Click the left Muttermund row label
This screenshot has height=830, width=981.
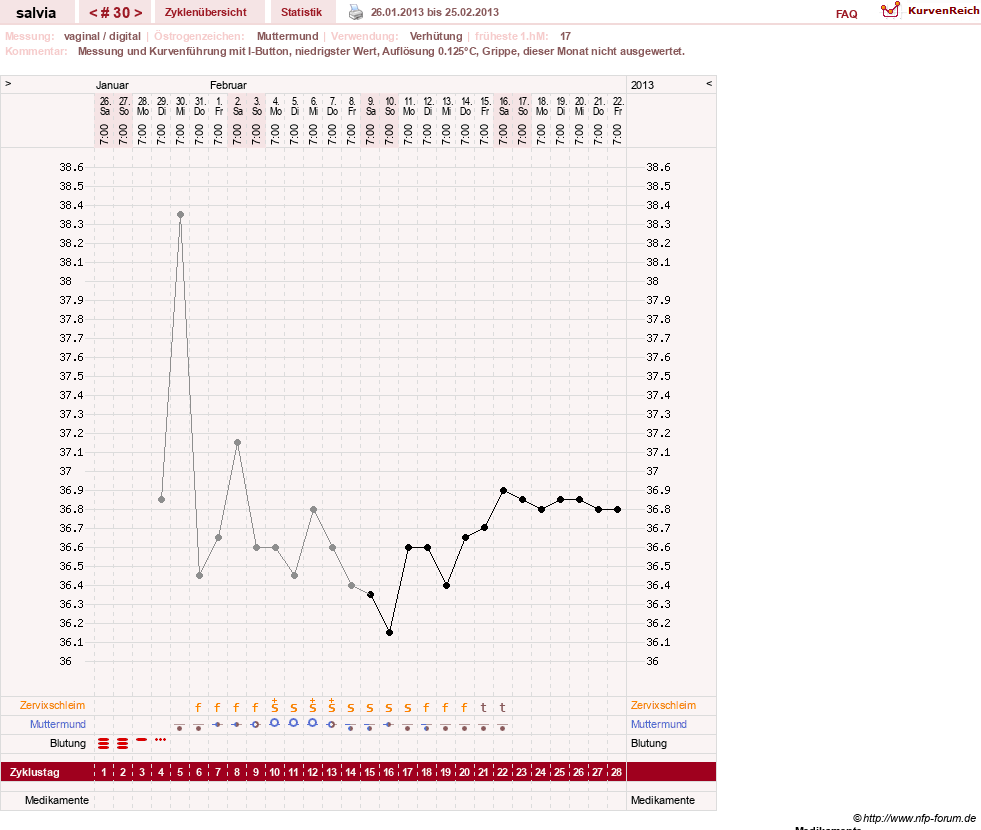pos(58,724)
